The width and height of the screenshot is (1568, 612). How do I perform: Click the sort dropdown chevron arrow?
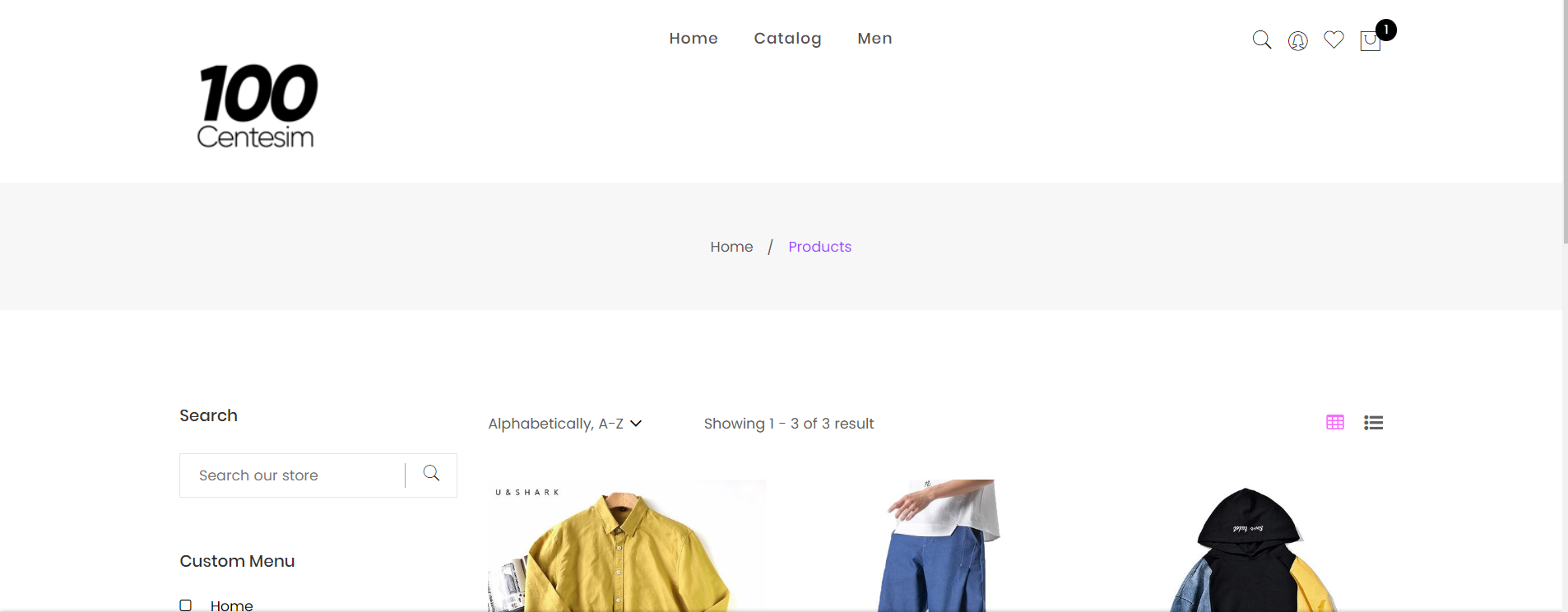click(x=636, y=424)
